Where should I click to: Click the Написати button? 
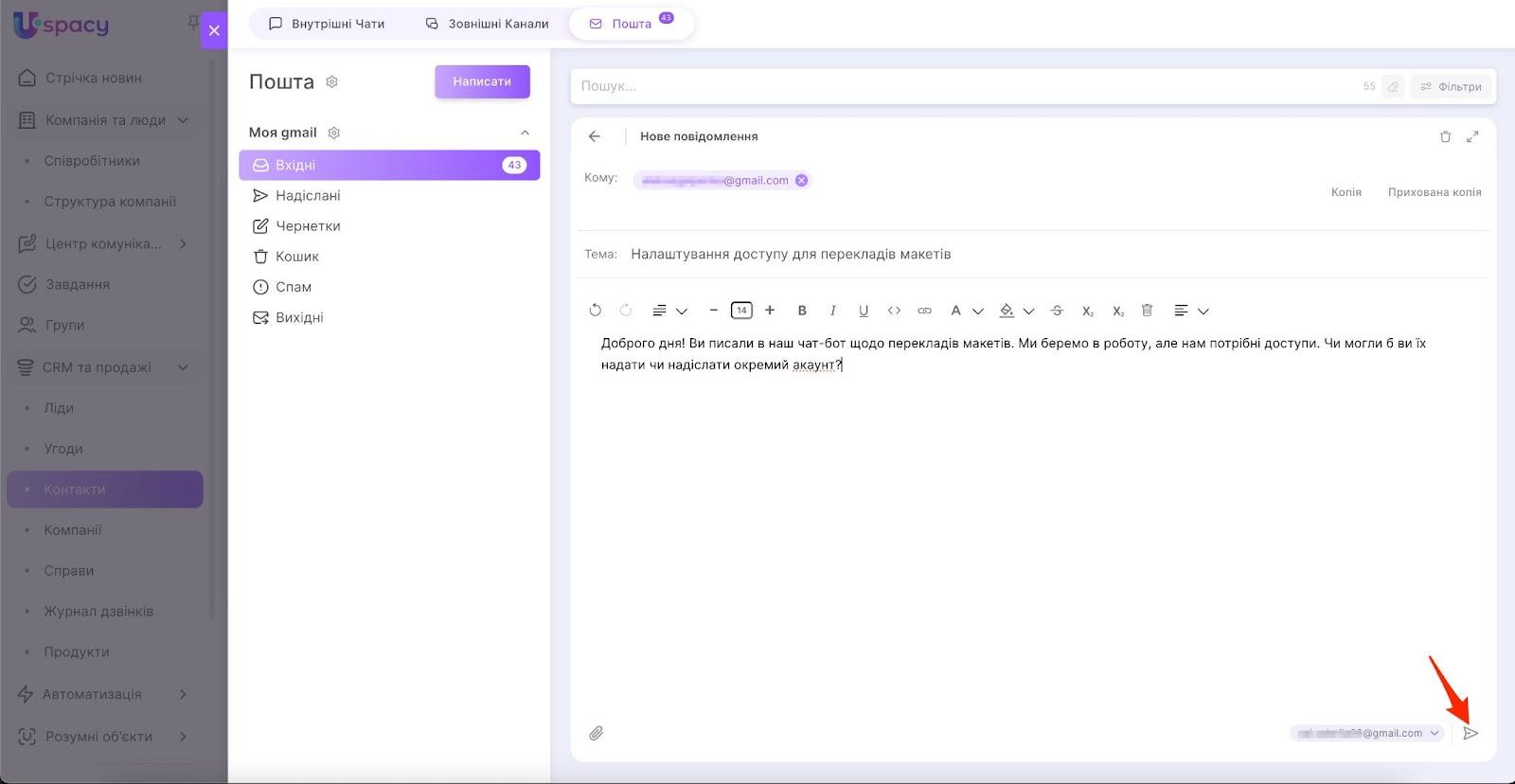(x=482, y=81)
